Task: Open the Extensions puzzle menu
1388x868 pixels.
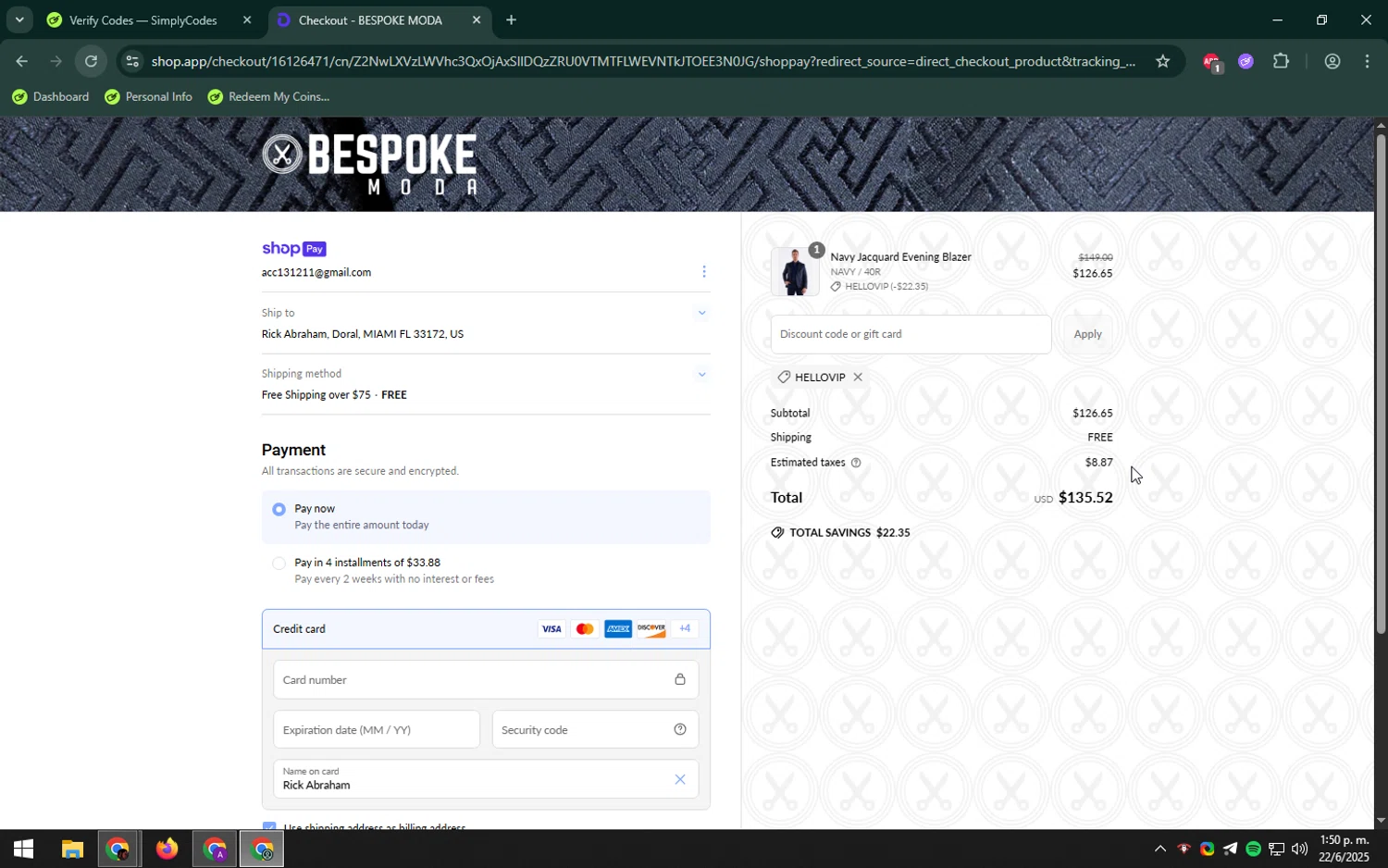Action: point(1281,62)
